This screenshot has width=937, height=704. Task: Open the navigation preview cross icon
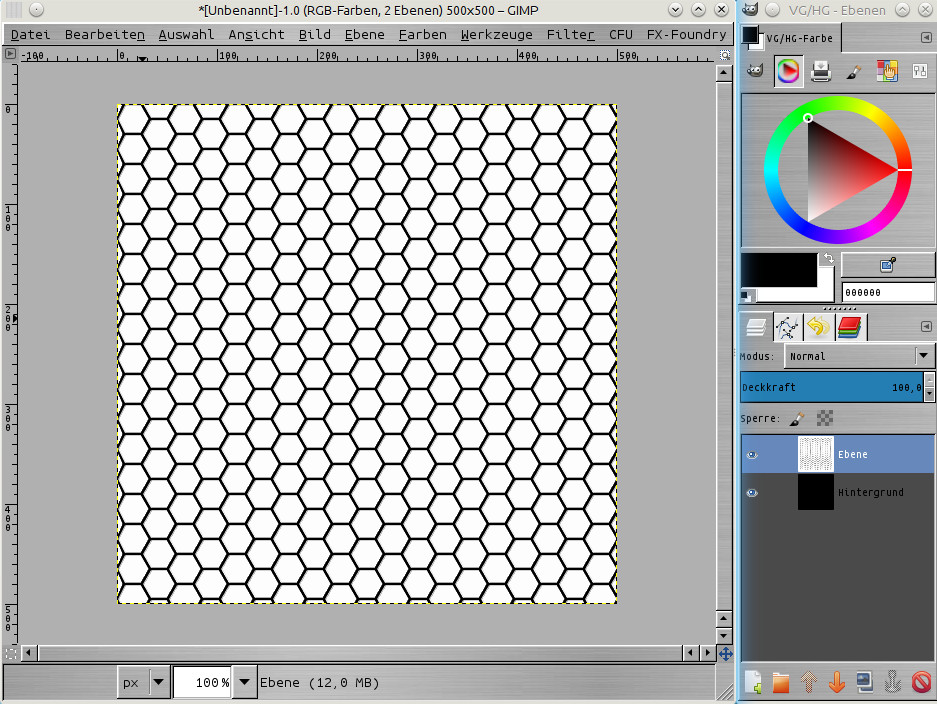pos(725,653)
